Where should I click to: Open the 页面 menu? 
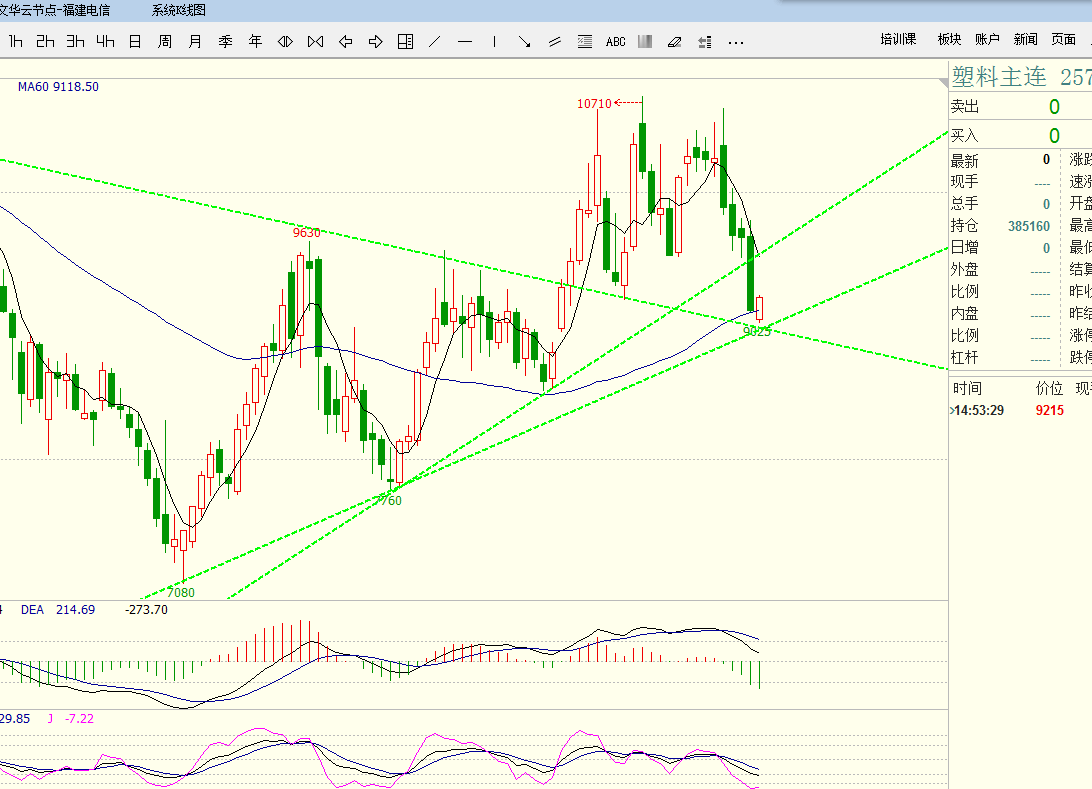1063,39
